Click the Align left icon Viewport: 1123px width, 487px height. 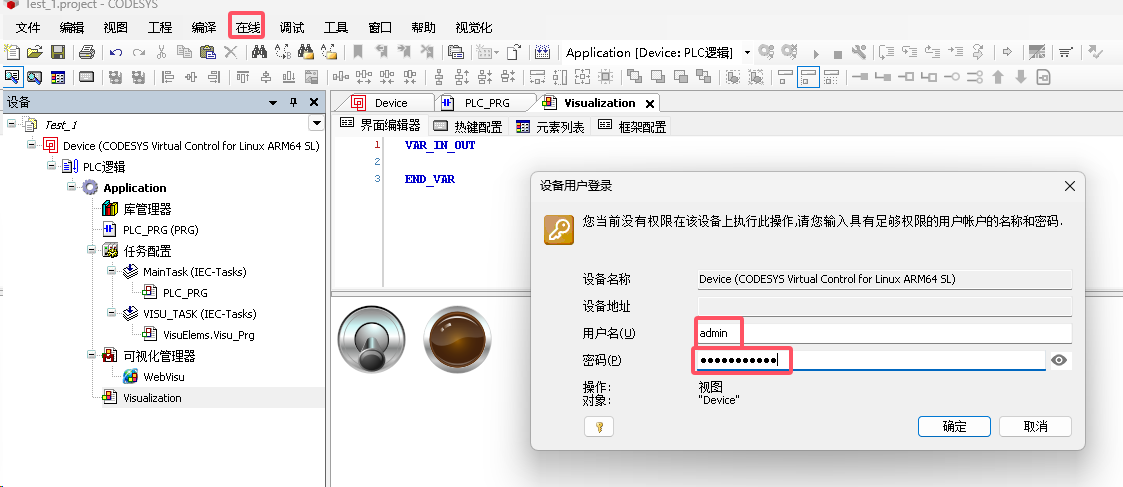point(168,77)
